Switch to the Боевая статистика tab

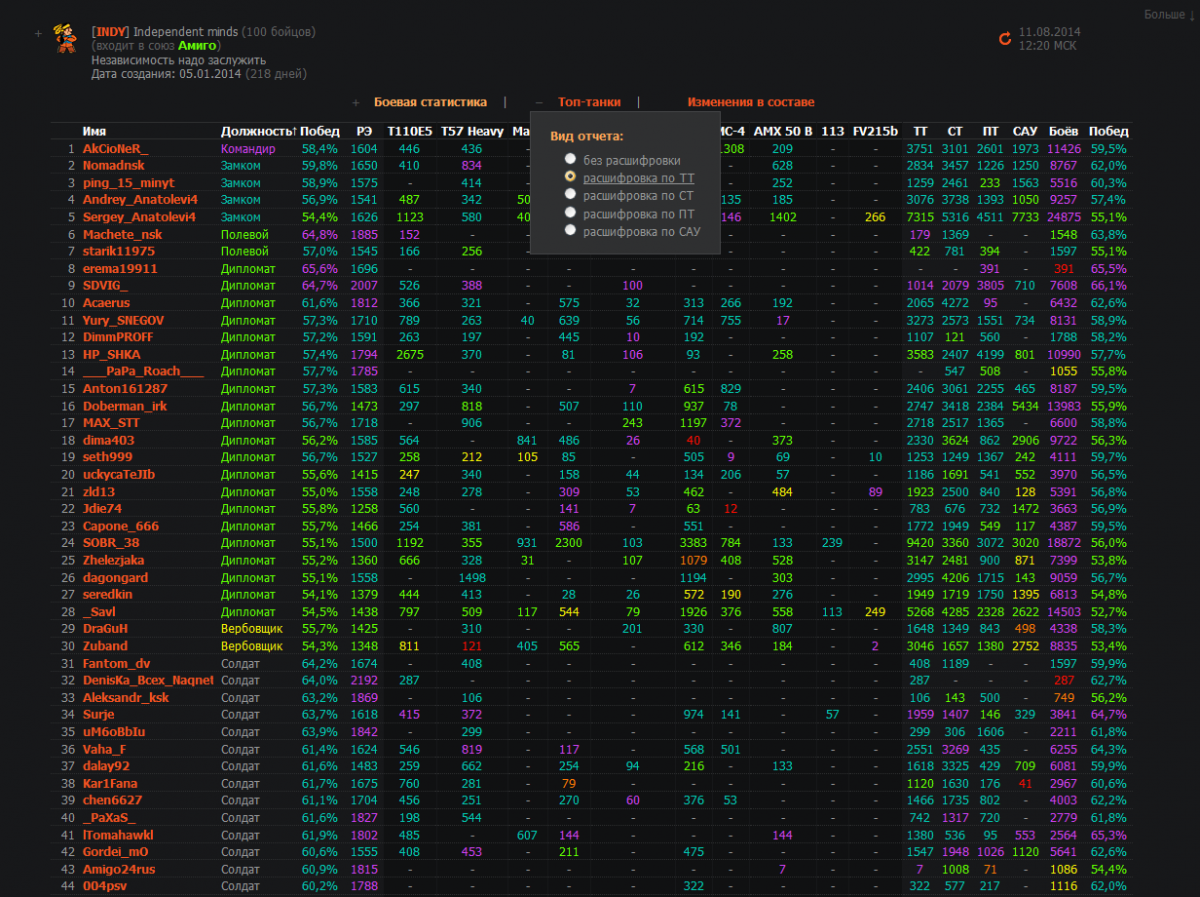tap(430, 102)
